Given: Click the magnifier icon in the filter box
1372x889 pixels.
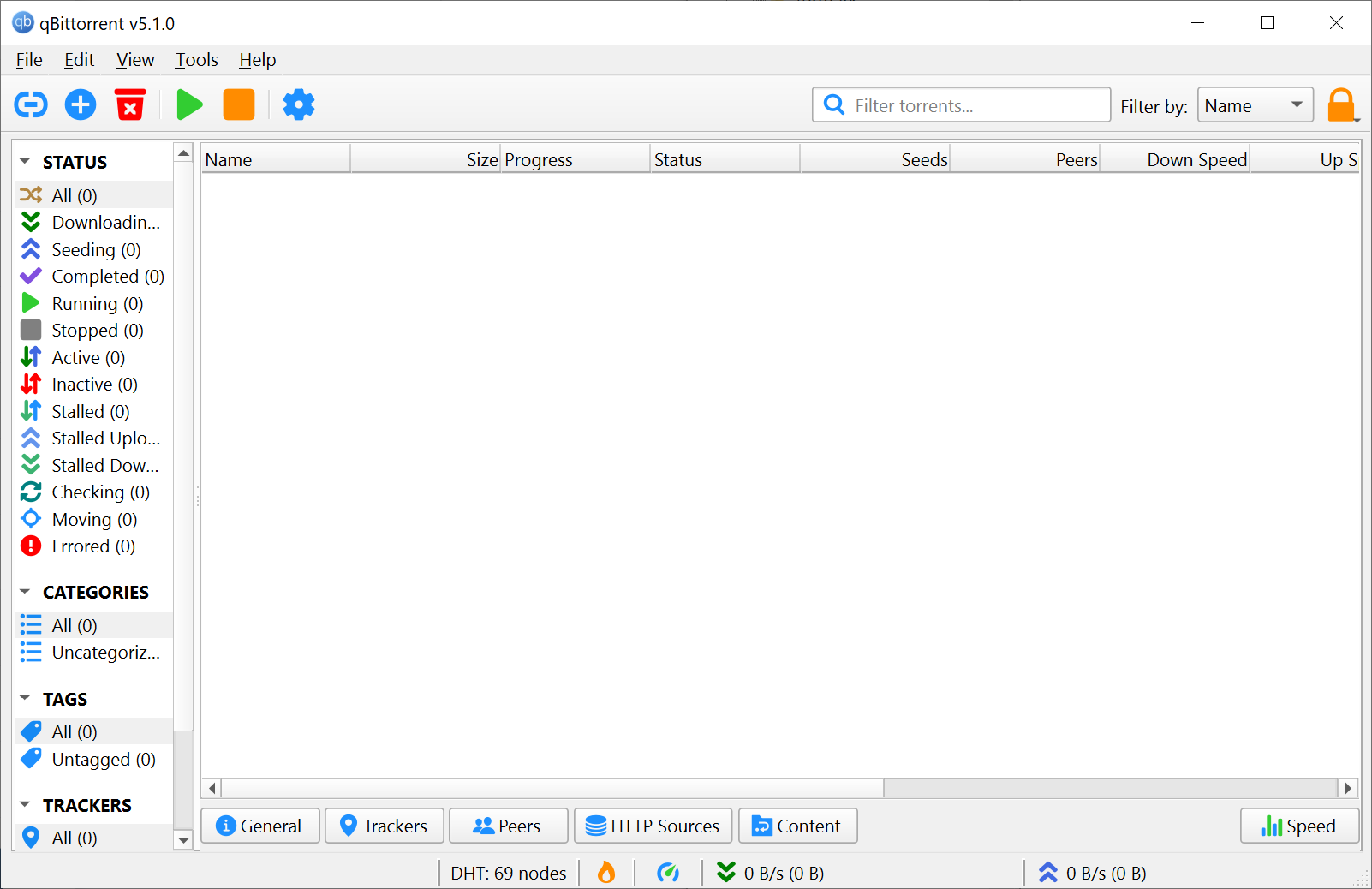Looking at the screenshot, I should pyautogui.click(x=833, y=104).
